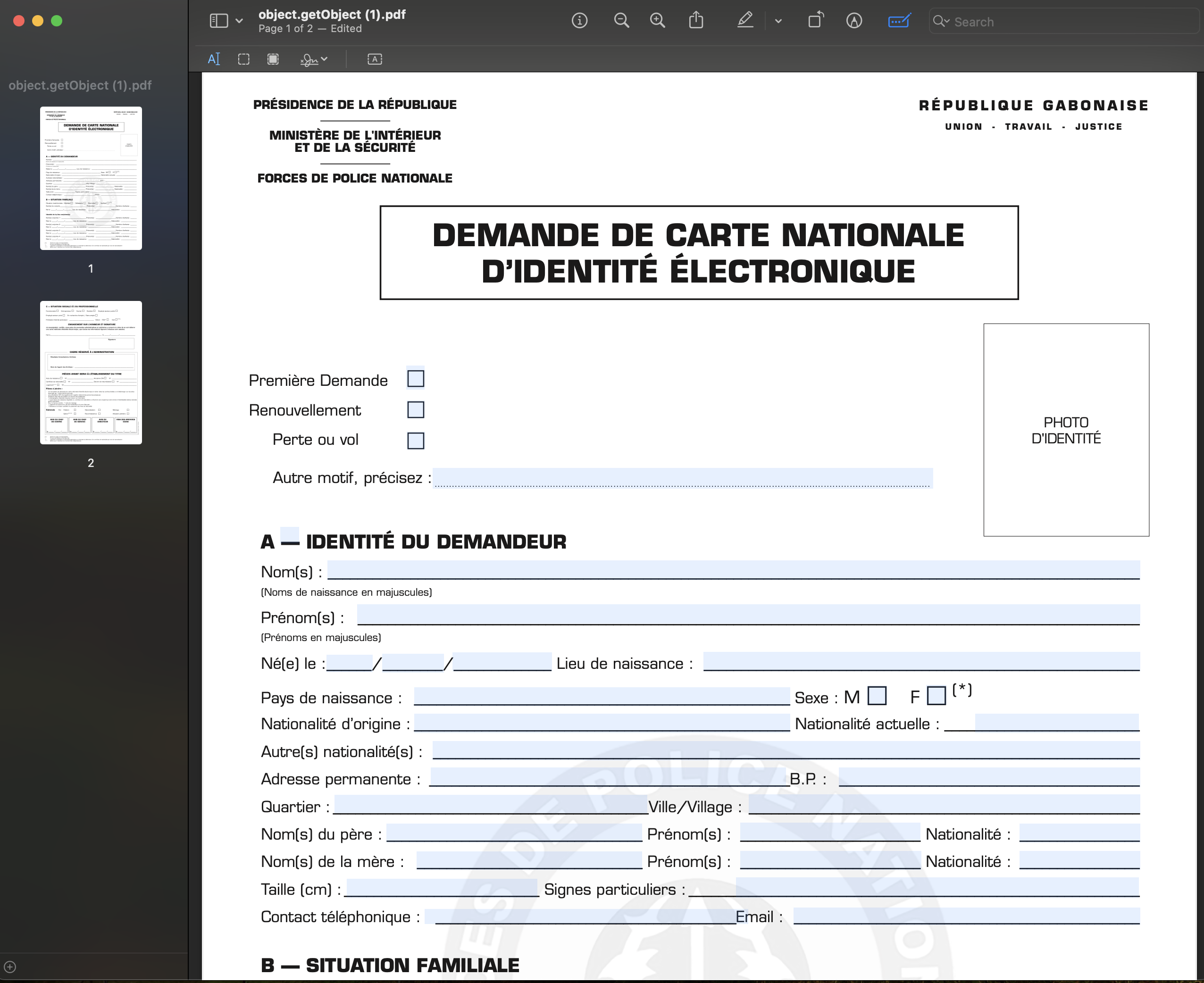Image resolution: width=1204 pixels, height=983 pixels.
Task: Zoom in on the PDF page
Action: click(x=657, y=21)
